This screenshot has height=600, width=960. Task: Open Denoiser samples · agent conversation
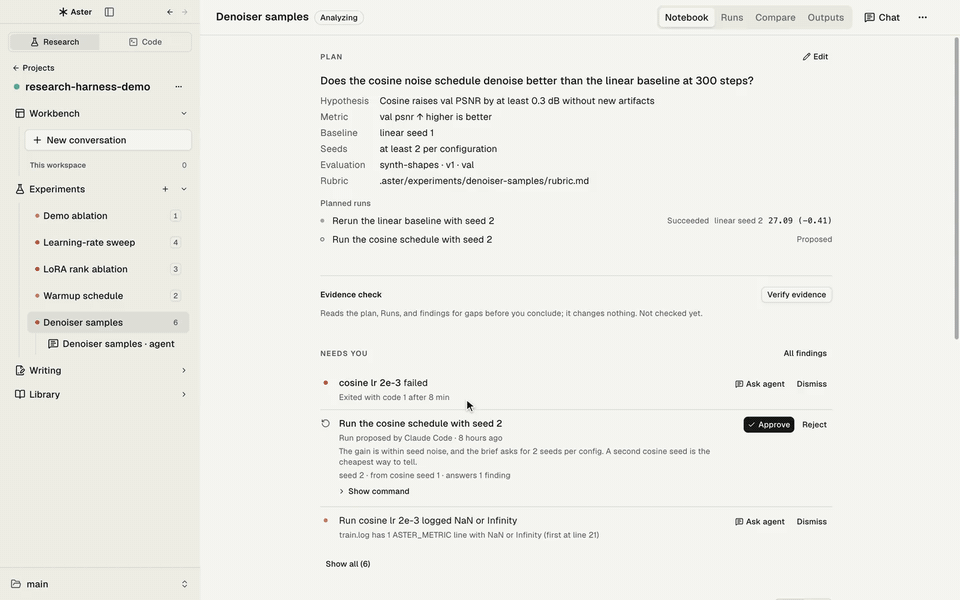pos(111,344)
